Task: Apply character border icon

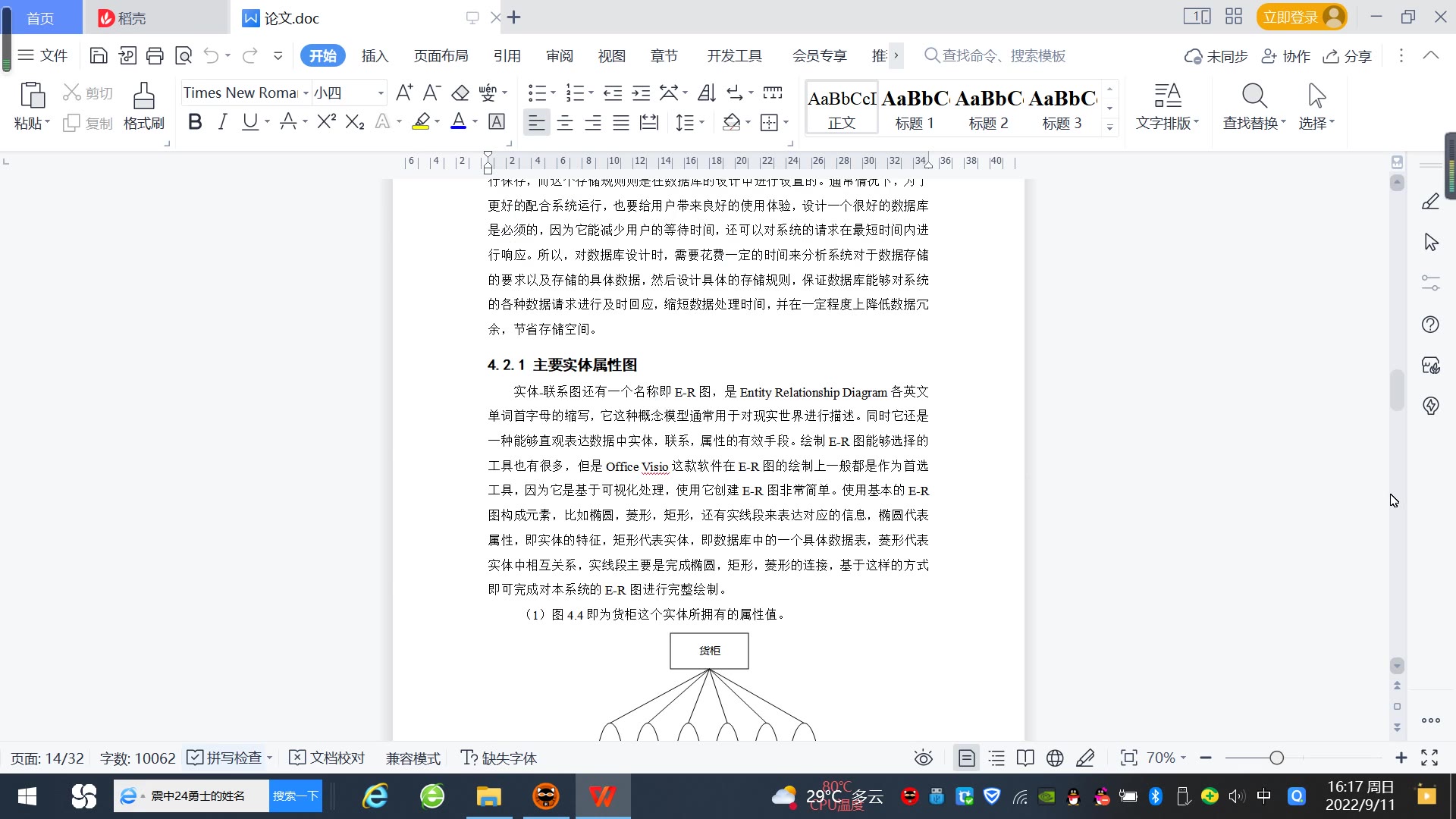Action: 497,121
